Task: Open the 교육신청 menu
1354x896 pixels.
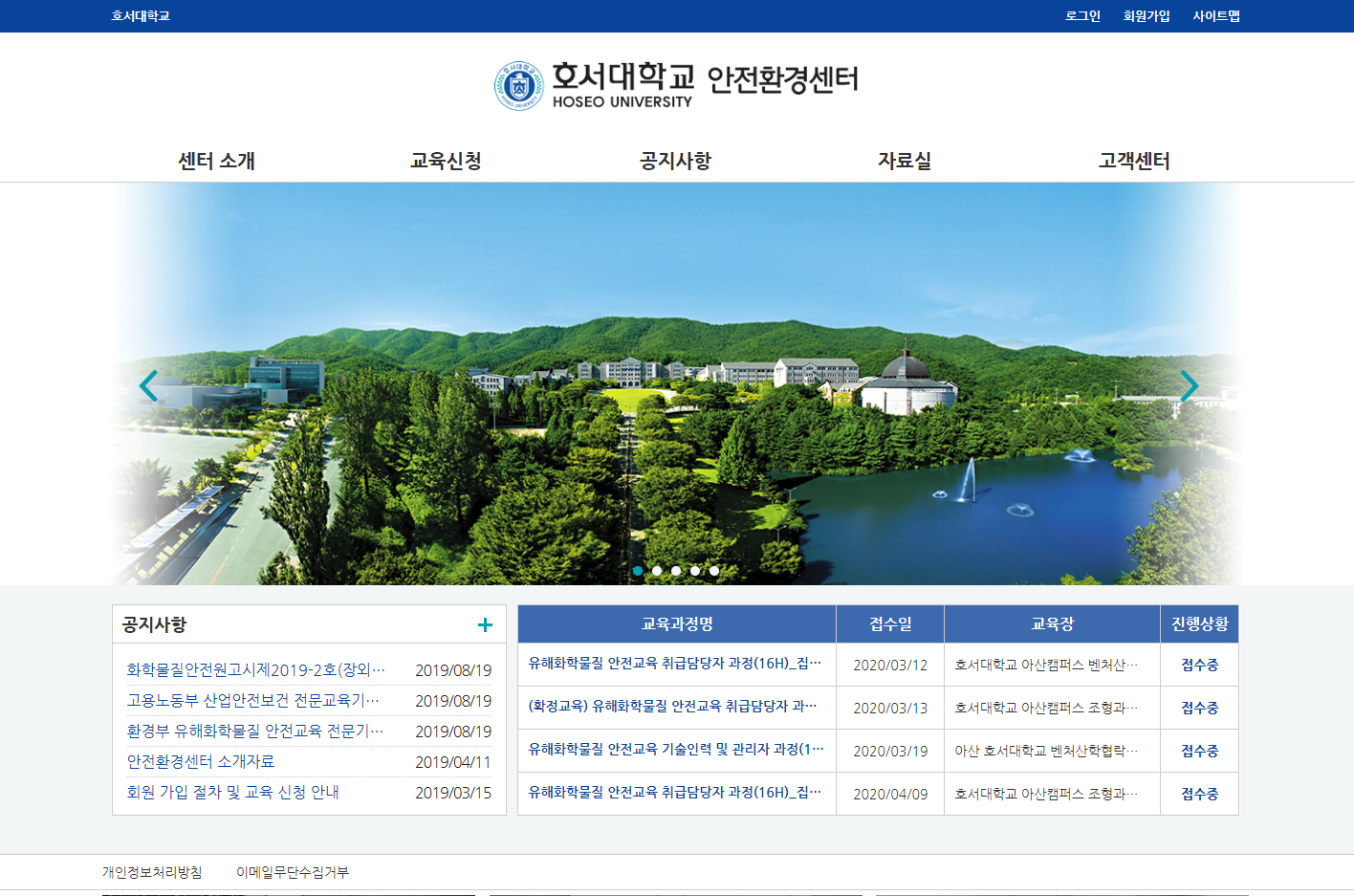Action: coord(446,161)
